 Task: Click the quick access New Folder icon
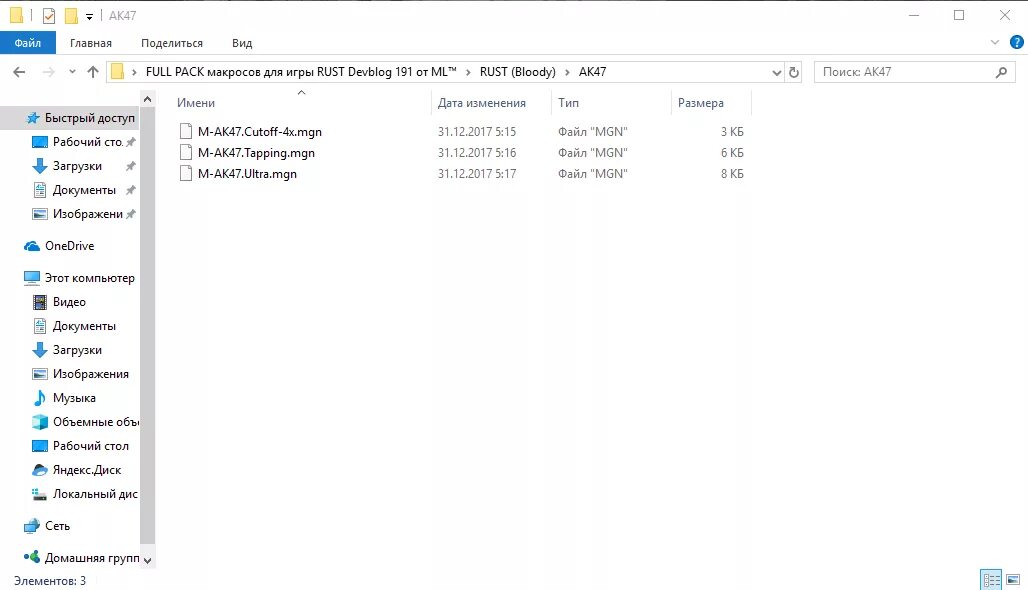click(x=71, y=15)
